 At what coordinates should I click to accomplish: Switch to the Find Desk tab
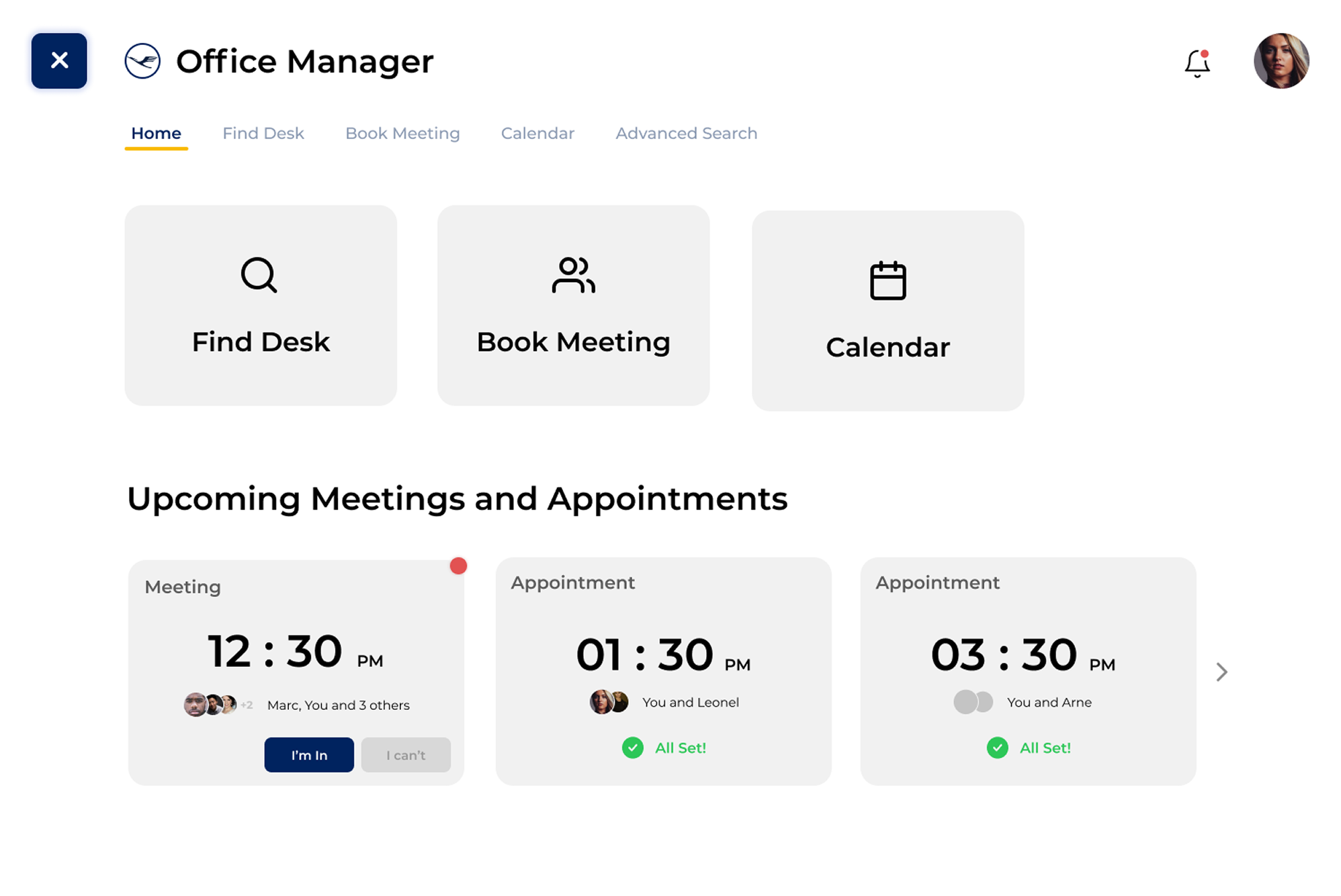coord(263,133)
